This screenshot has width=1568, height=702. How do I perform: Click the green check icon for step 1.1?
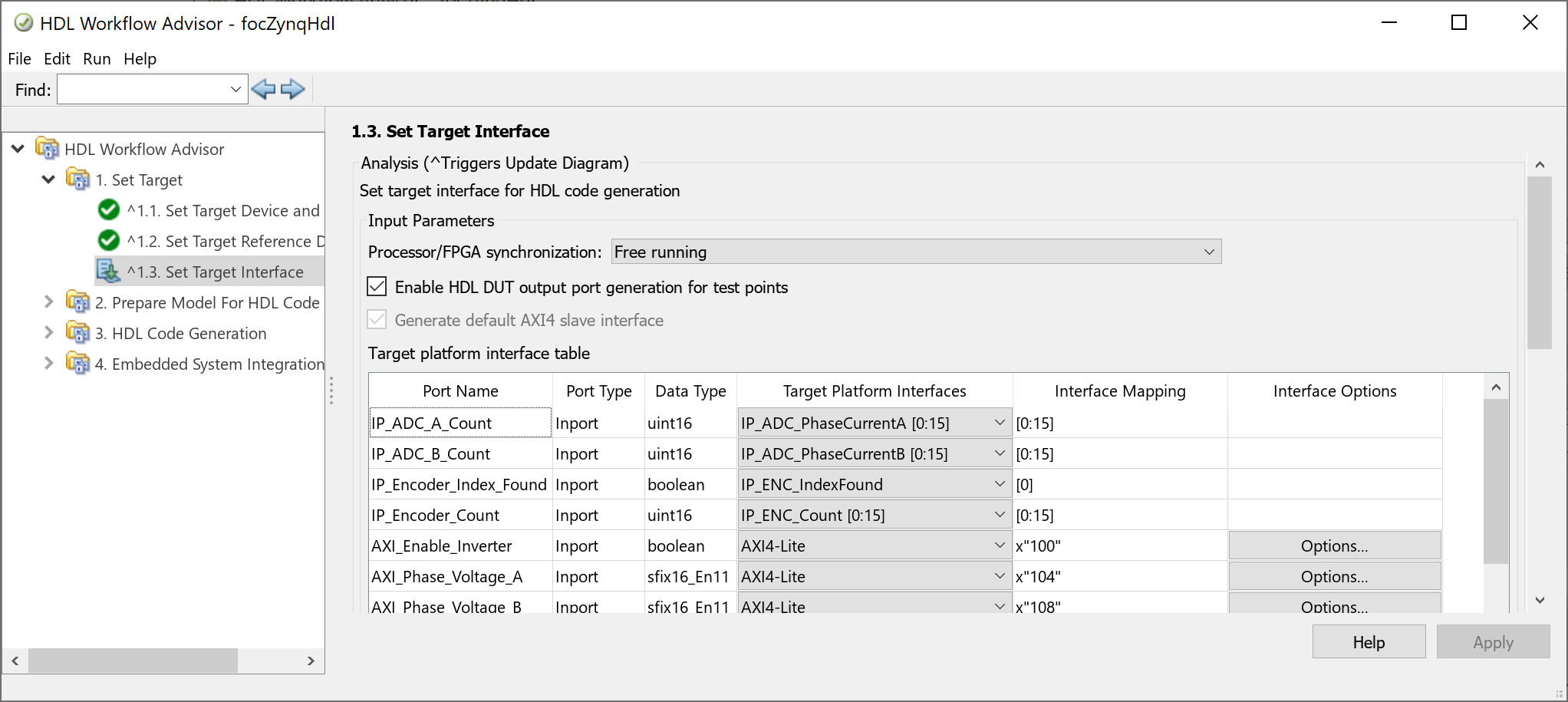coord(109,210)
